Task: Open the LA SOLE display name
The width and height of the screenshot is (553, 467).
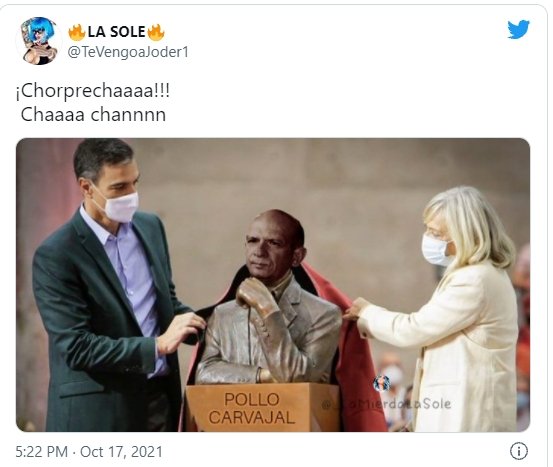Action: click(116, 32)
